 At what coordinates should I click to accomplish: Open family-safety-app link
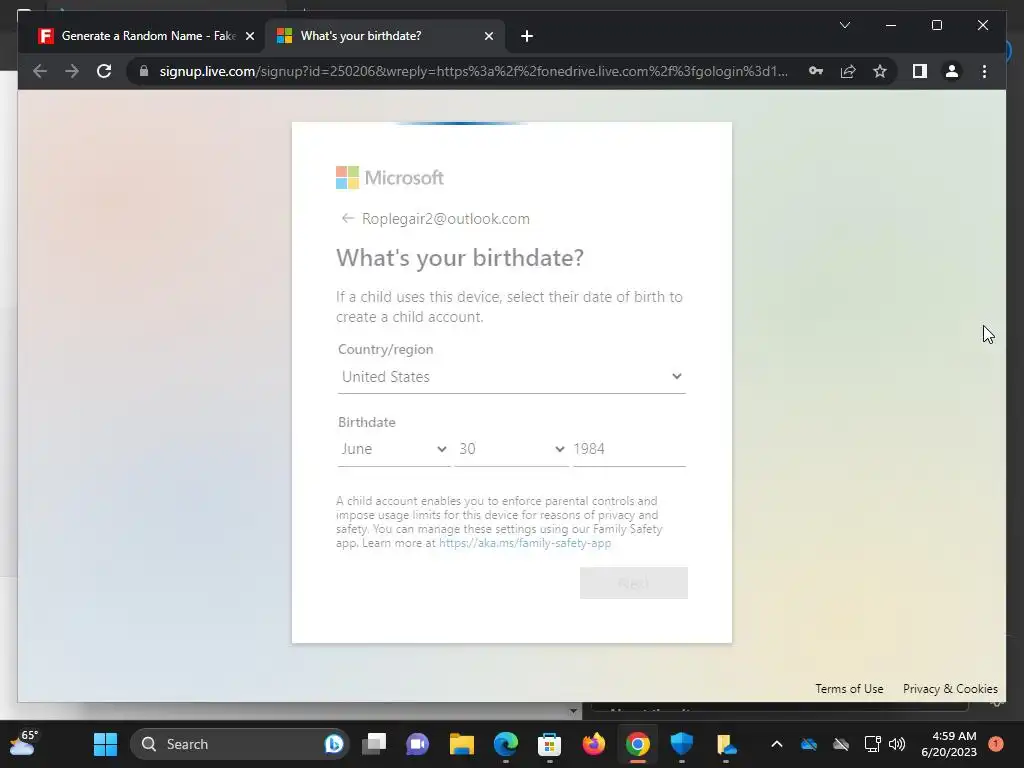coord(525,543)
